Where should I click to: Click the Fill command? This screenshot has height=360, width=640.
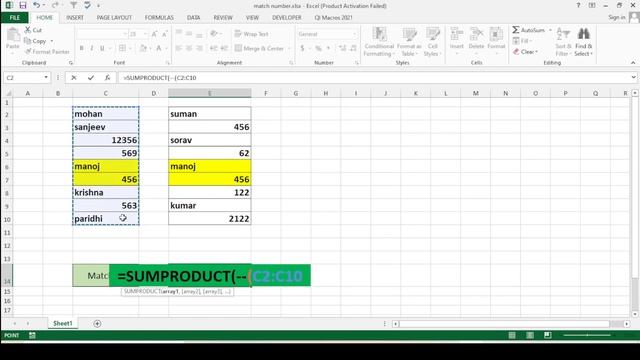pyautogui.click(x=521, y=41)
